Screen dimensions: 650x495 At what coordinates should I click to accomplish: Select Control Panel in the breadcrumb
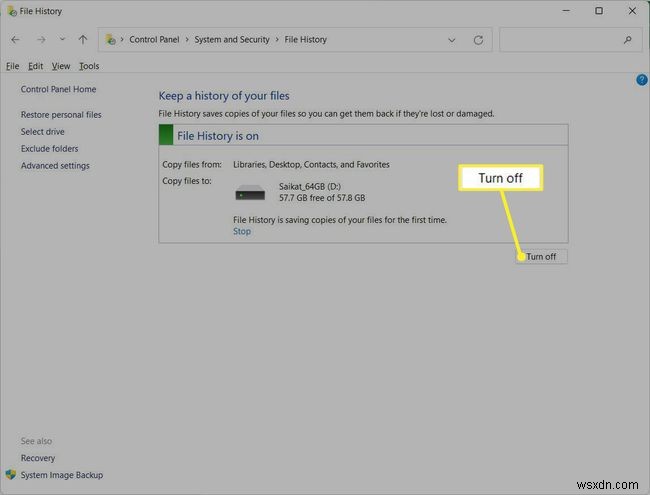tap(154, 39)
